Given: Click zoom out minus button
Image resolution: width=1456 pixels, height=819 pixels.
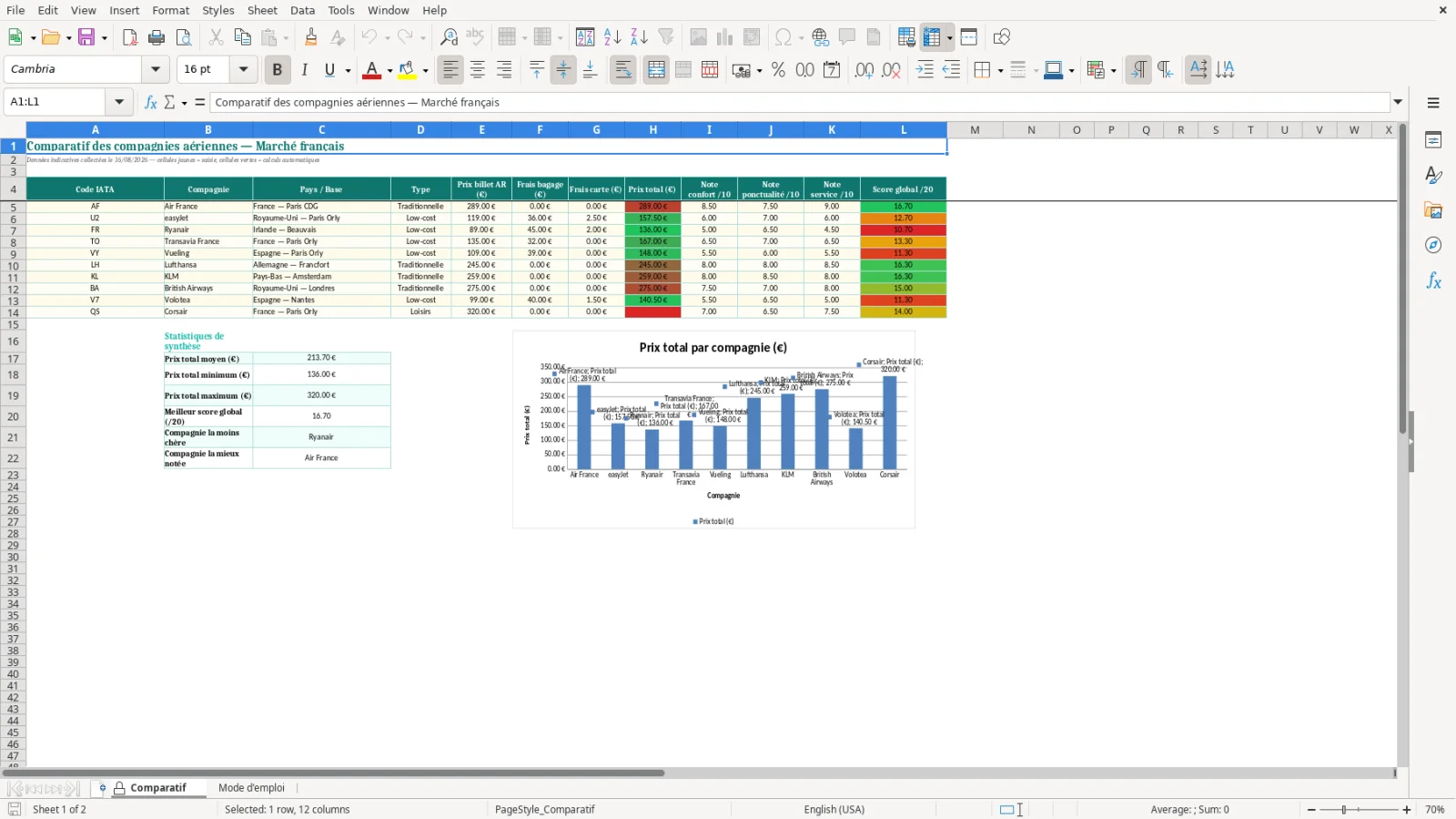Looking at the screenshot, I should [1311, 810].
